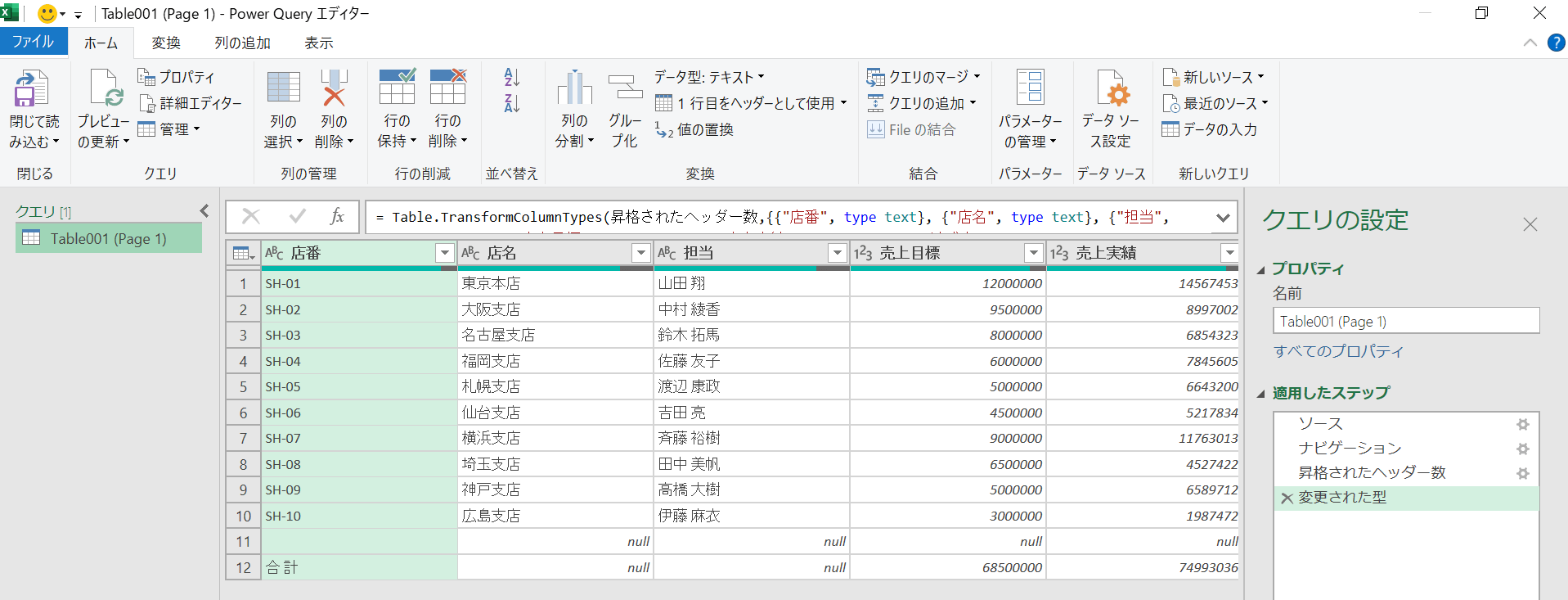Click the 行の保持 (Keep Rows) icon
The height and width of the screenshot is (600, 1568).
(x=397, y=87)
